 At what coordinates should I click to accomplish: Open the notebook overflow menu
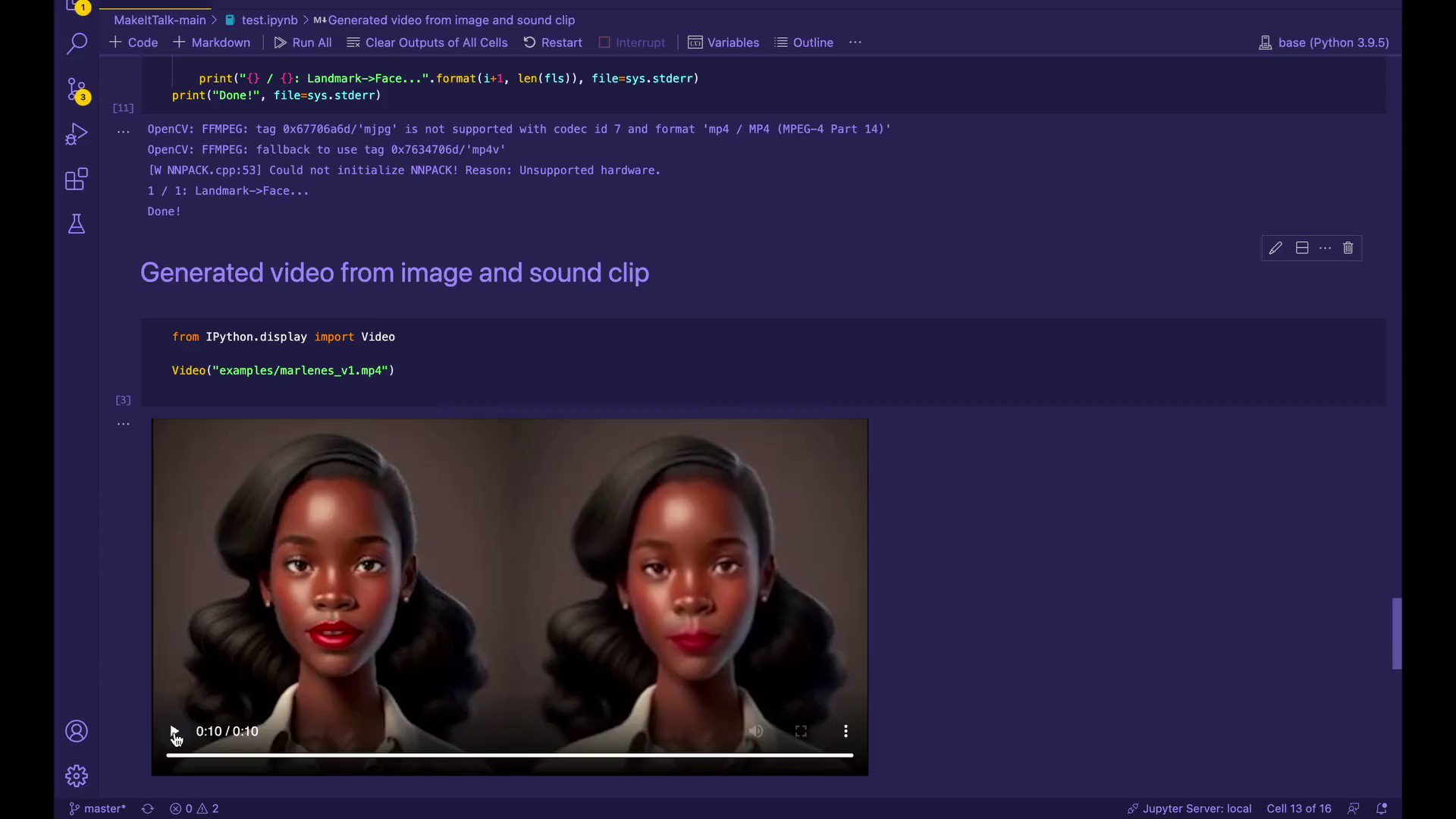(855, 42)
